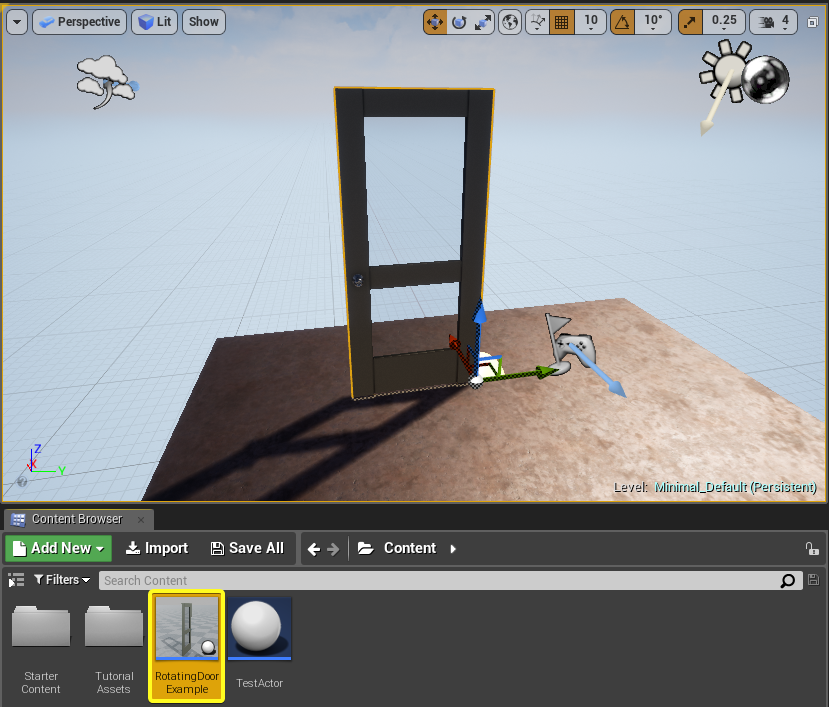Screen dimensions: 829x707
Task: Adjust the camera speed setting
Action: (773, 21)
